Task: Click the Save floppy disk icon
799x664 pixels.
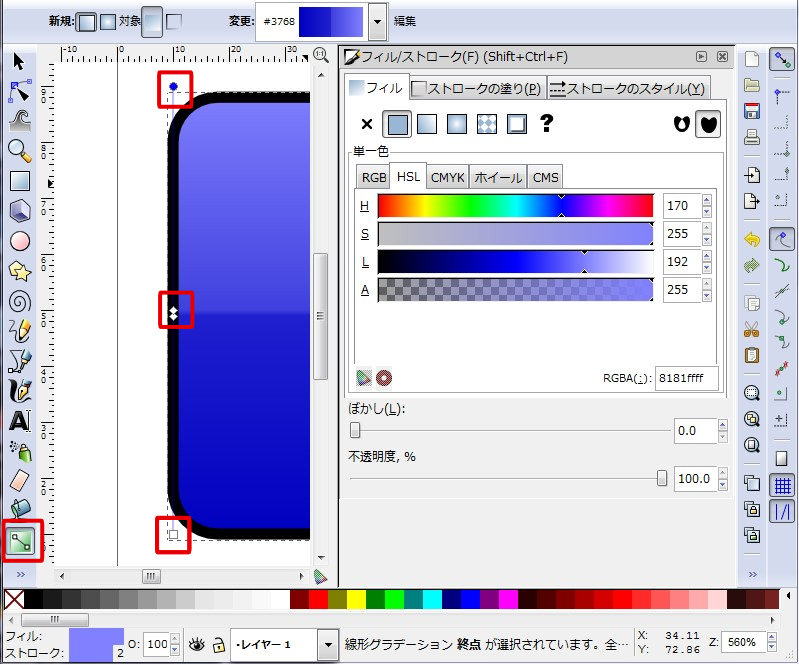Action: 752,111
